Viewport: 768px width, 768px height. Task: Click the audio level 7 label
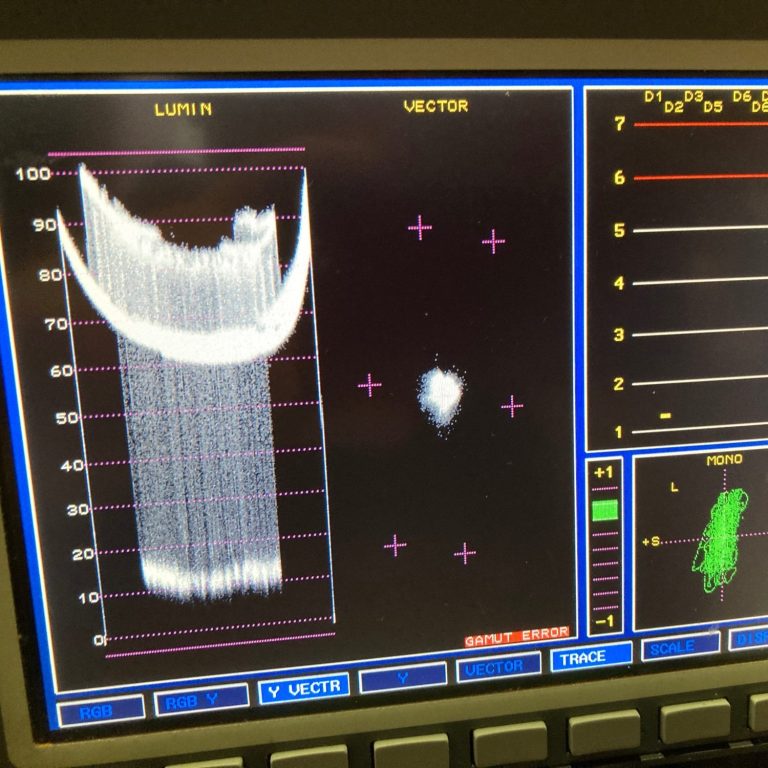pyautogui.click(x=620, y=123)
